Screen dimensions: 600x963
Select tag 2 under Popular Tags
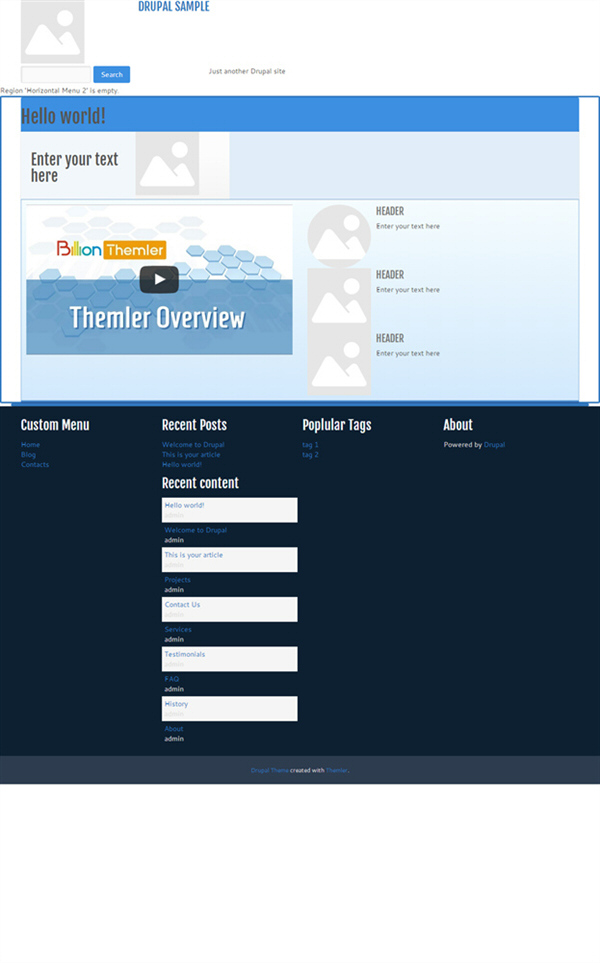click(310, 455)
